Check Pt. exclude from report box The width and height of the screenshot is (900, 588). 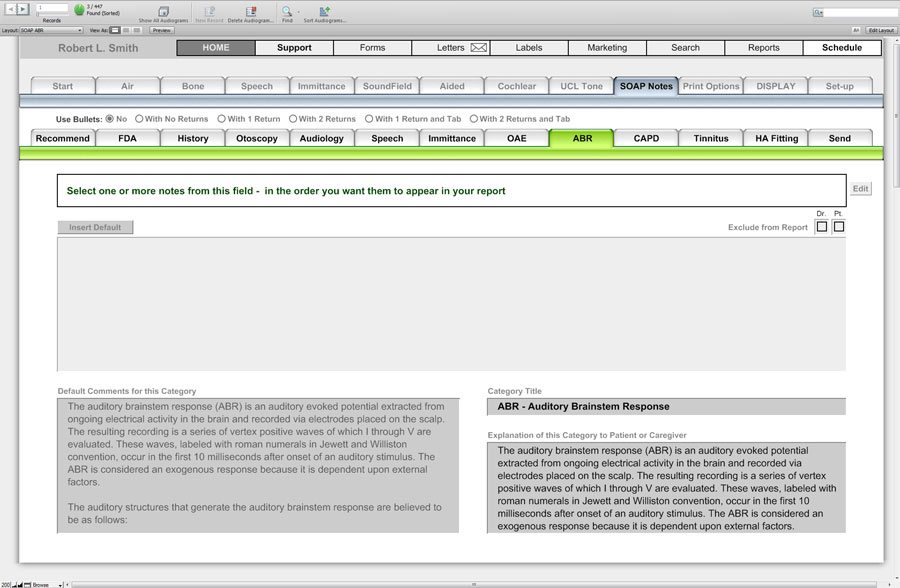(839, 227)
